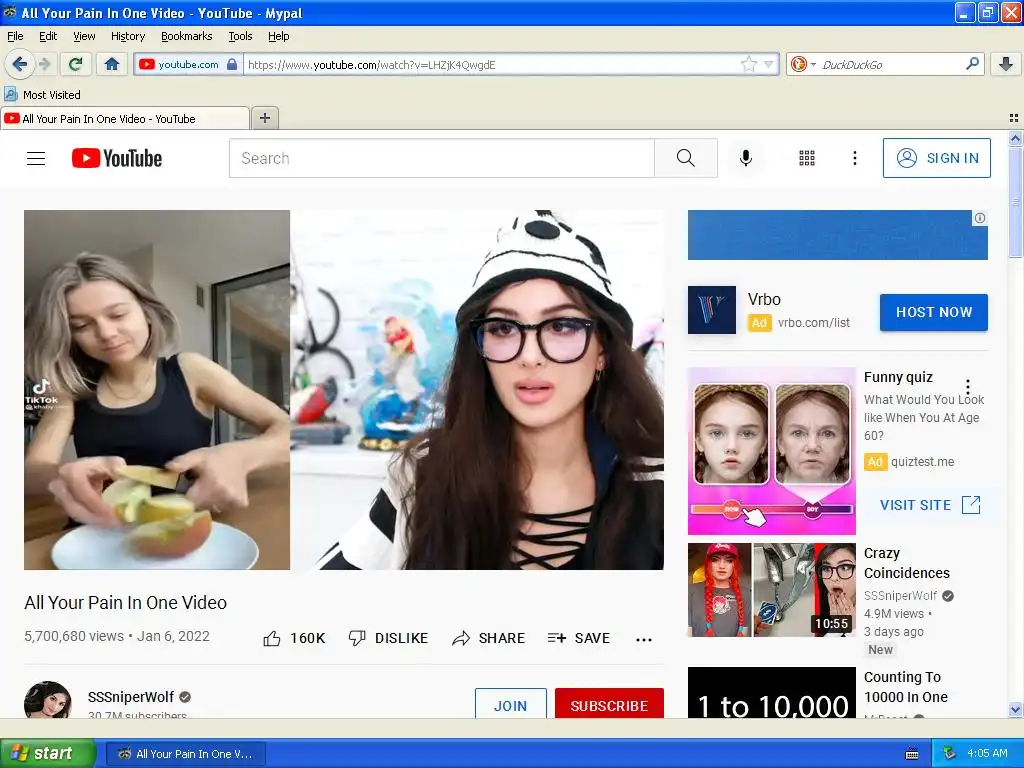Click the padlock site security icon

tap(232, 65)
